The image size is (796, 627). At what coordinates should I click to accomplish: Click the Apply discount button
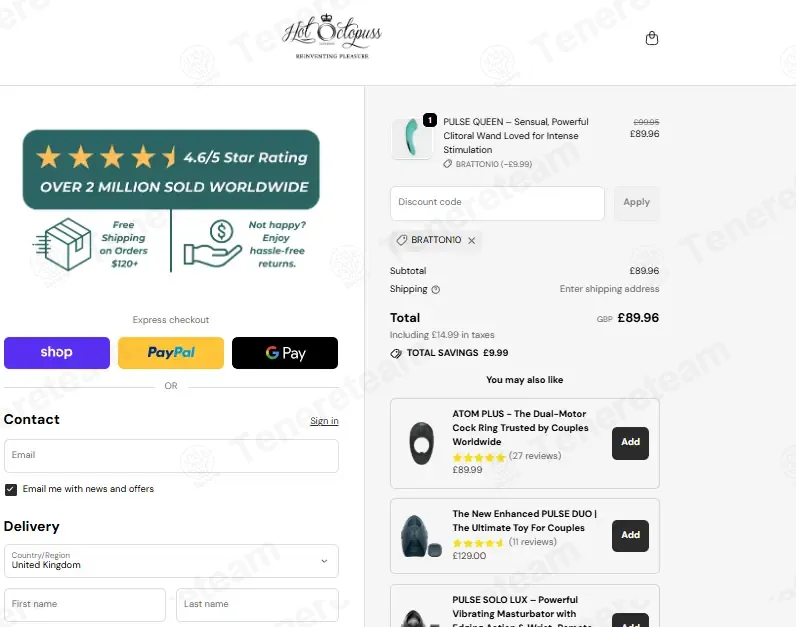[x=637, y=203]
